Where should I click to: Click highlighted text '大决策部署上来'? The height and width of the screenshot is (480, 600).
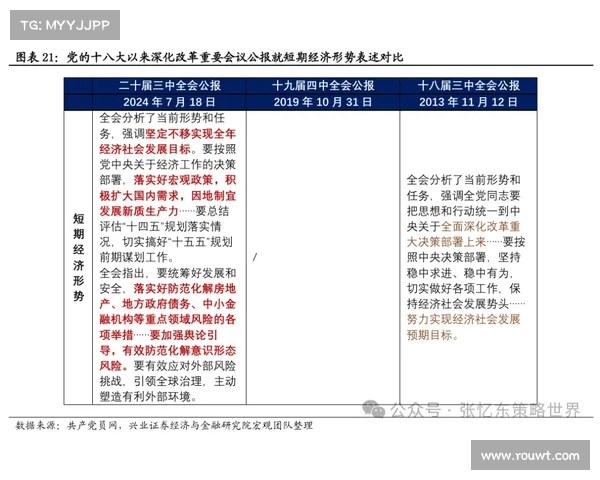[446, 242]
